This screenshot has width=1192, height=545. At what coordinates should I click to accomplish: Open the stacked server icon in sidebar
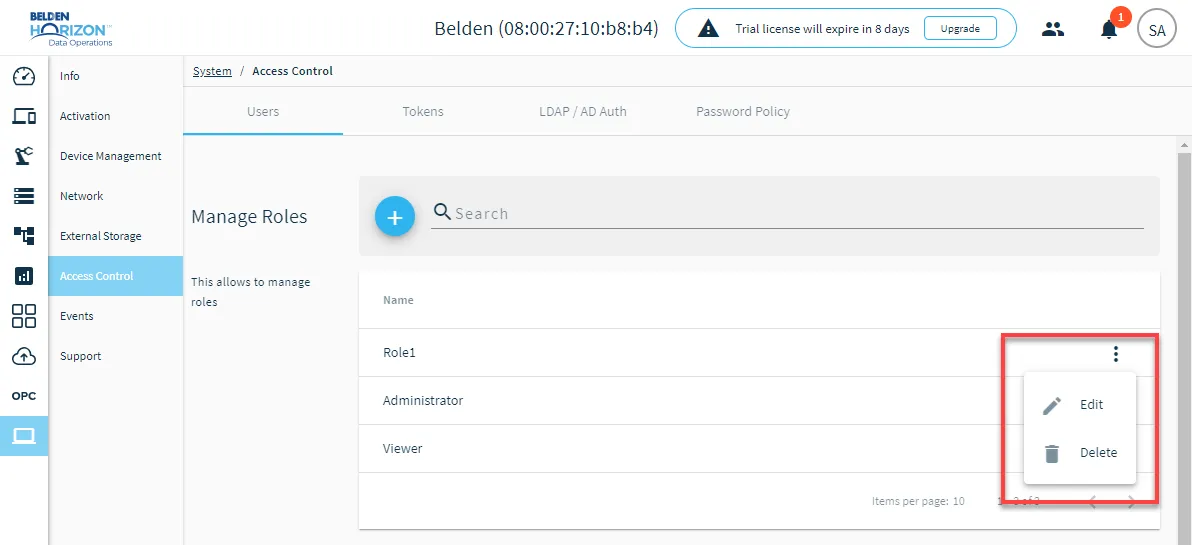pyautogui.click(x=24, y=196)
